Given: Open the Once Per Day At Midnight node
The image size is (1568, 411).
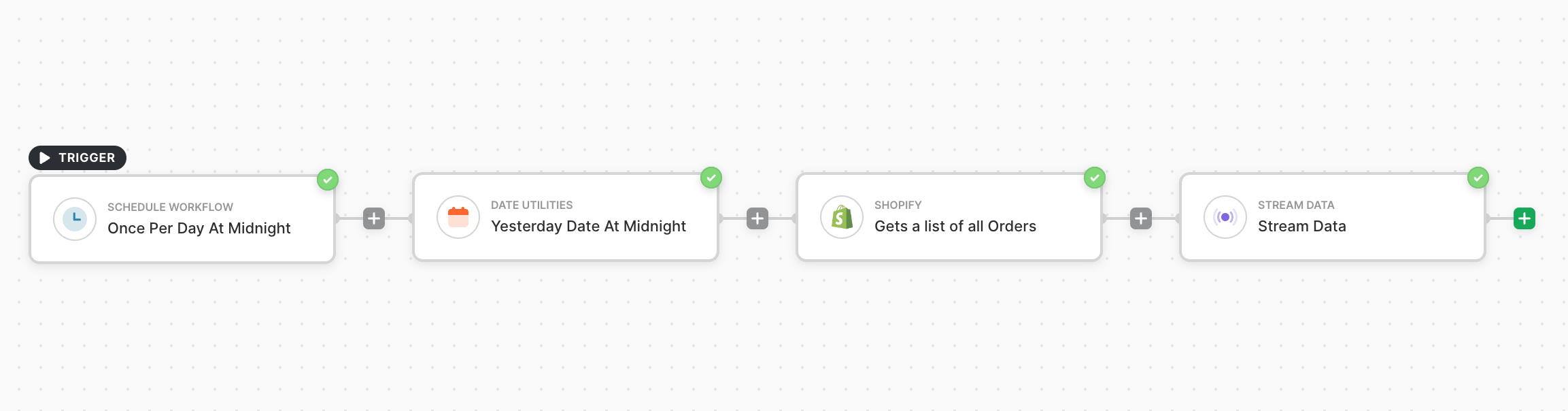Looking at the screenshot, I should [x=199, y=229].
